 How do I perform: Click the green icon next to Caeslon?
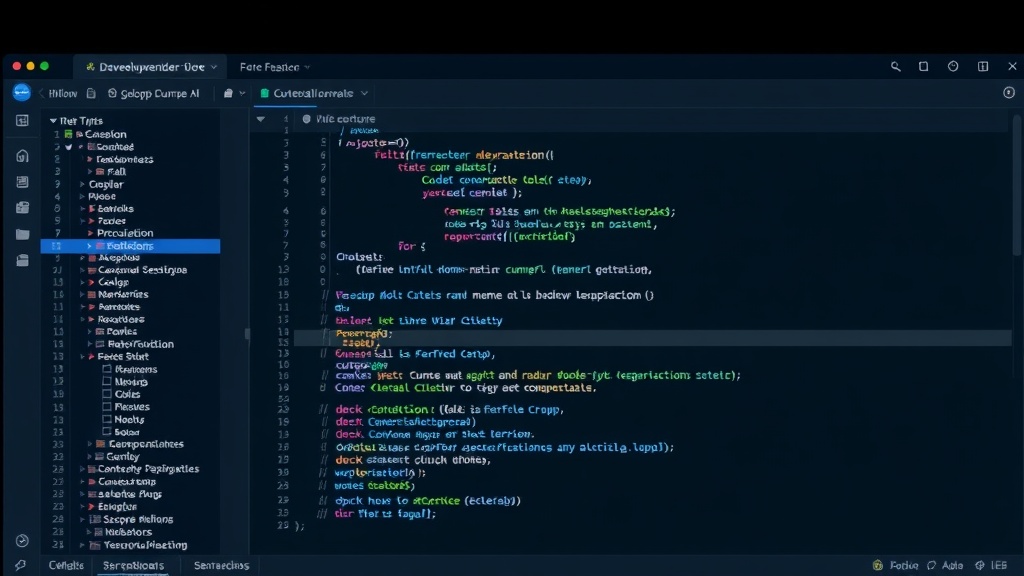click(x=69, y=134)
